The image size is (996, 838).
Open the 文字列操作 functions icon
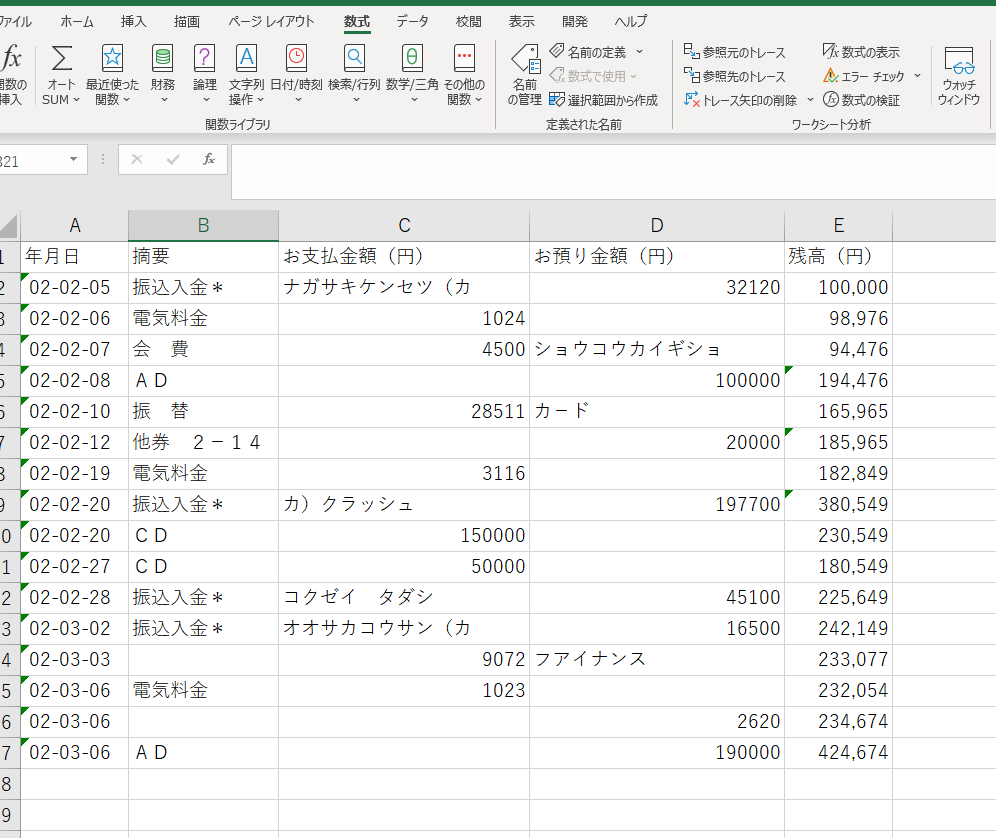[x=246, y=59]
